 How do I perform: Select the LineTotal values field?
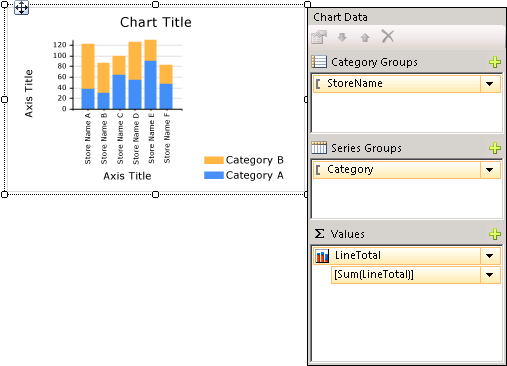(407, 256)
